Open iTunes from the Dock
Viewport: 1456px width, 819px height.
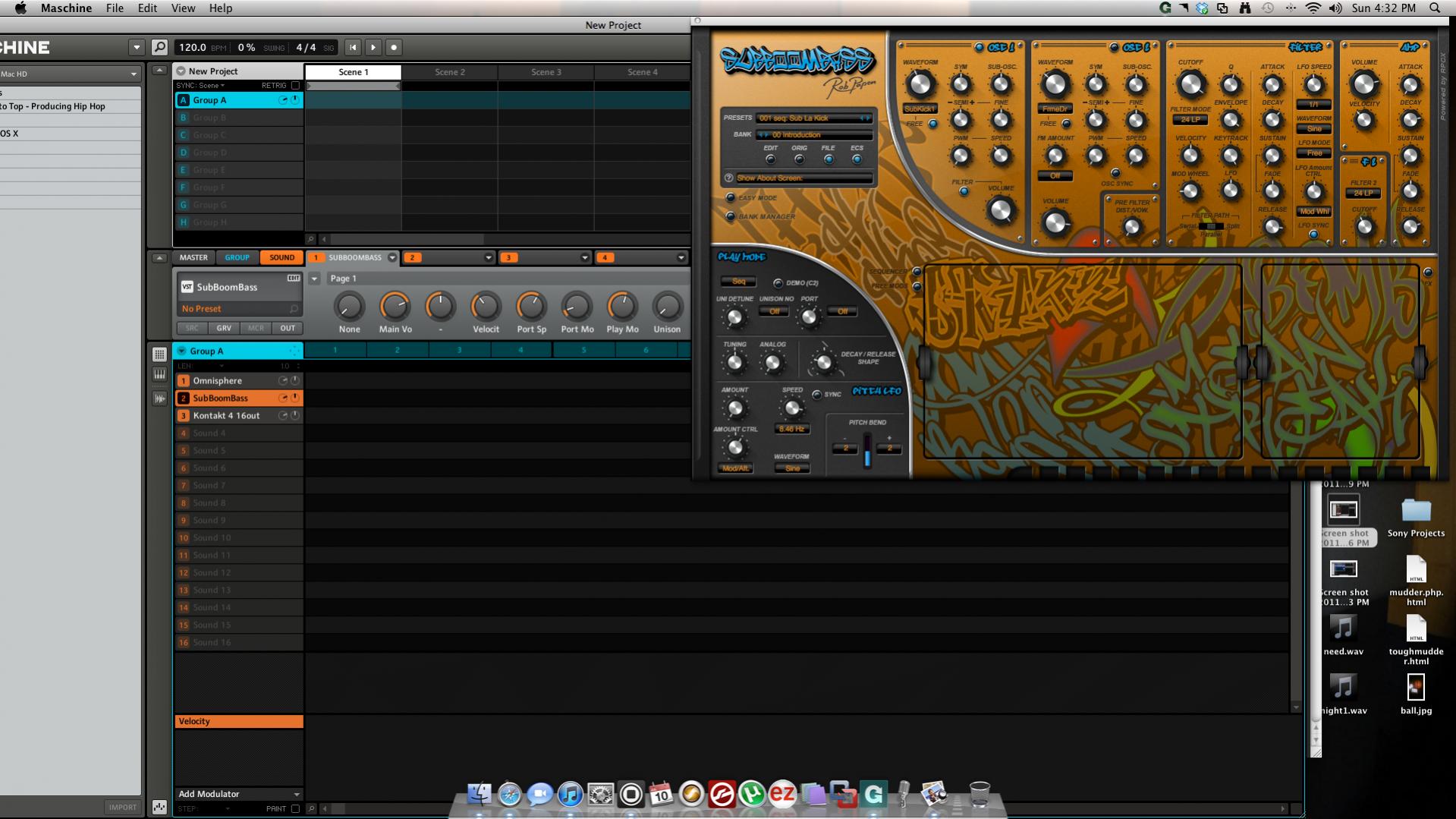pos(570,794)
